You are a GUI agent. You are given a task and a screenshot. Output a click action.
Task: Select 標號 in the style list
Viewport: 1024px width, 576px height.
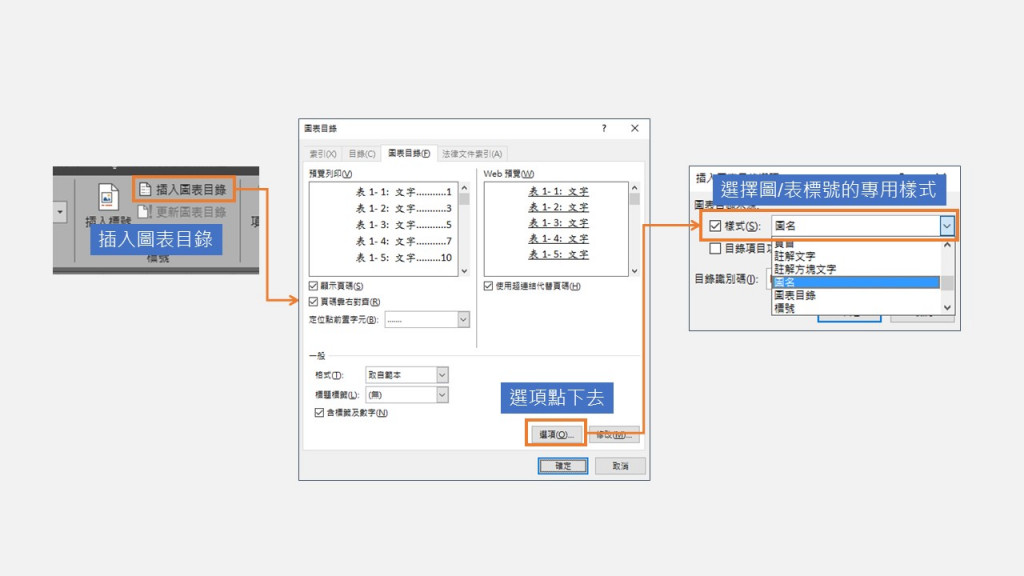pos(784,308)
